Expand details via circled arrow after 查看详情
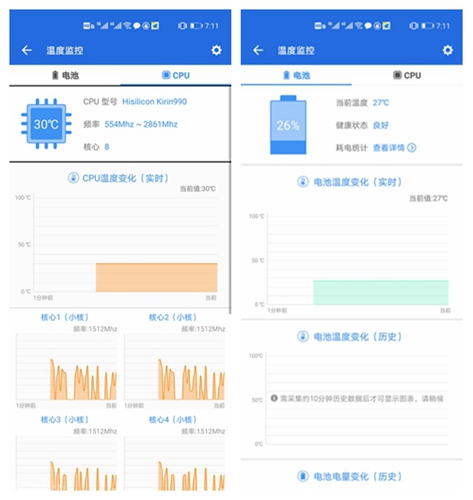 (412, 148)
